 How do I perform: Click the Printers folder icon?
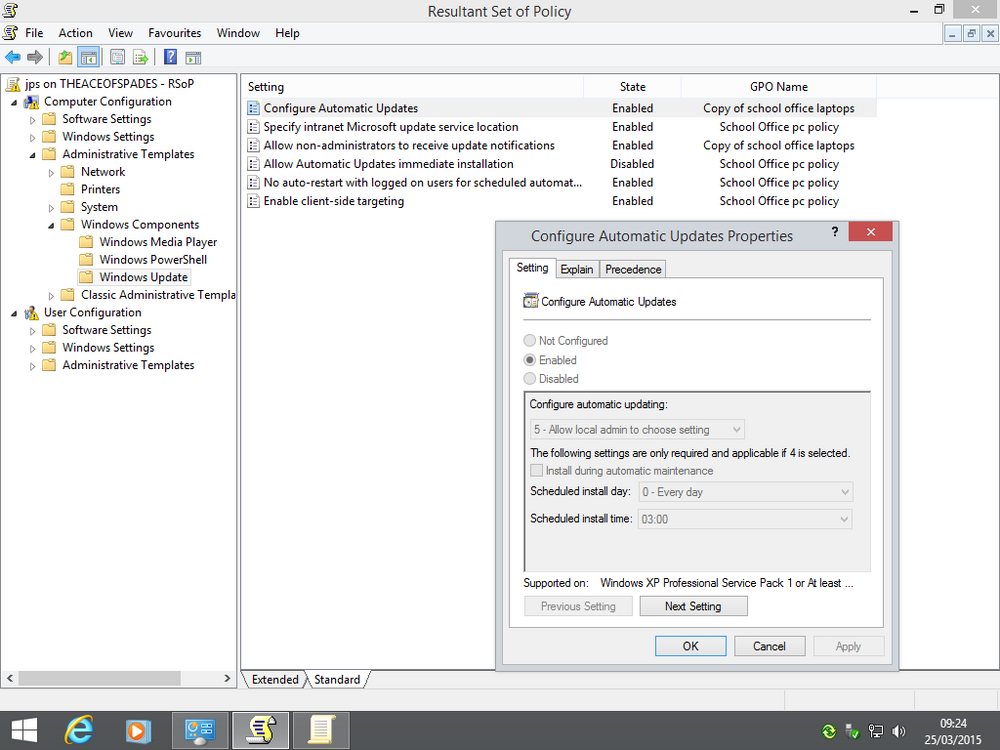pos(68,189)
